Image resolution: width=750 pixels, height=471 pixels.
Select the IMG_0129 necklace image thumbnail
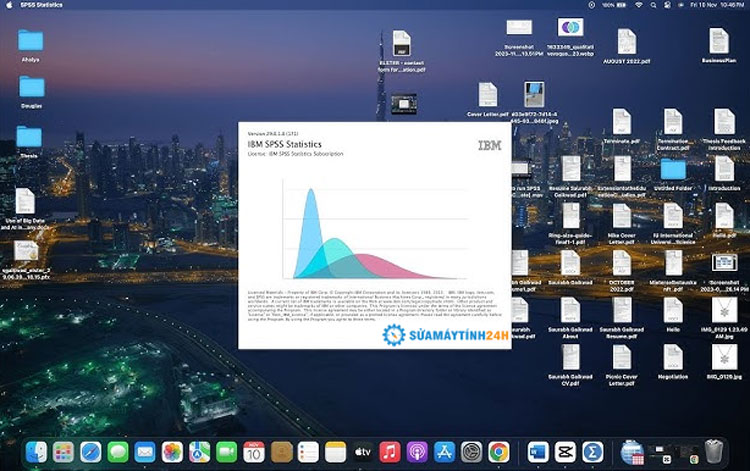pos(724,310)
